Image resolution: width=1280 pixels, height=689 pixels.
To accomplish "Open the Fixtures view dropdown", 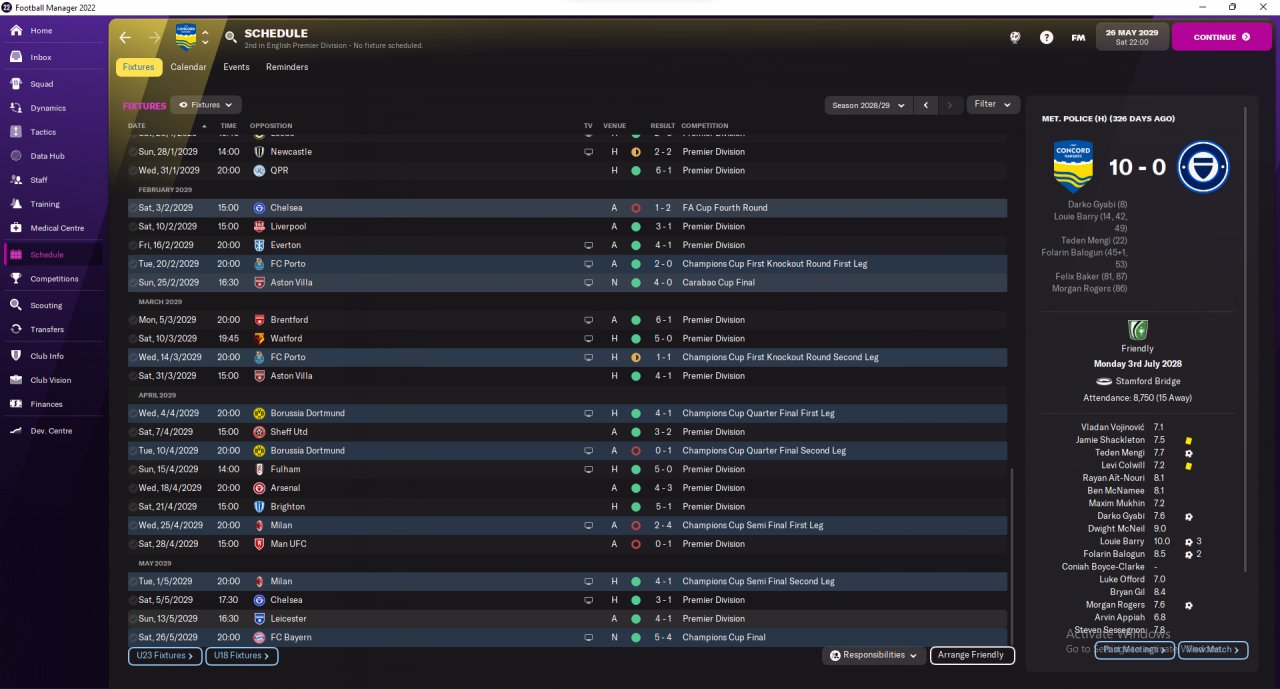I will 206,105.
